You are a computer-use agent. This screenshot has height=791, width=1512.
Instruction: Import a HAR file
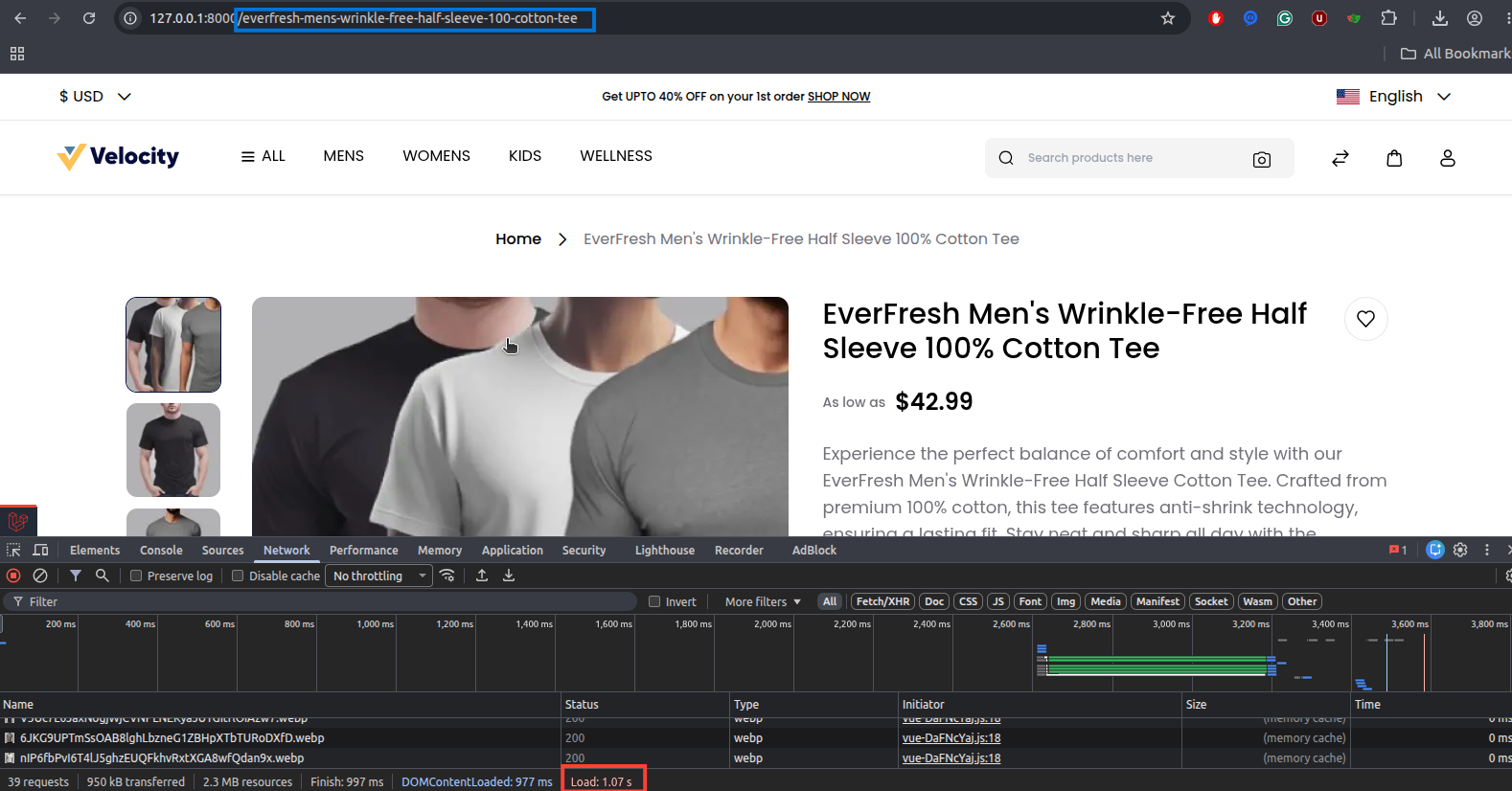(482, 576)
